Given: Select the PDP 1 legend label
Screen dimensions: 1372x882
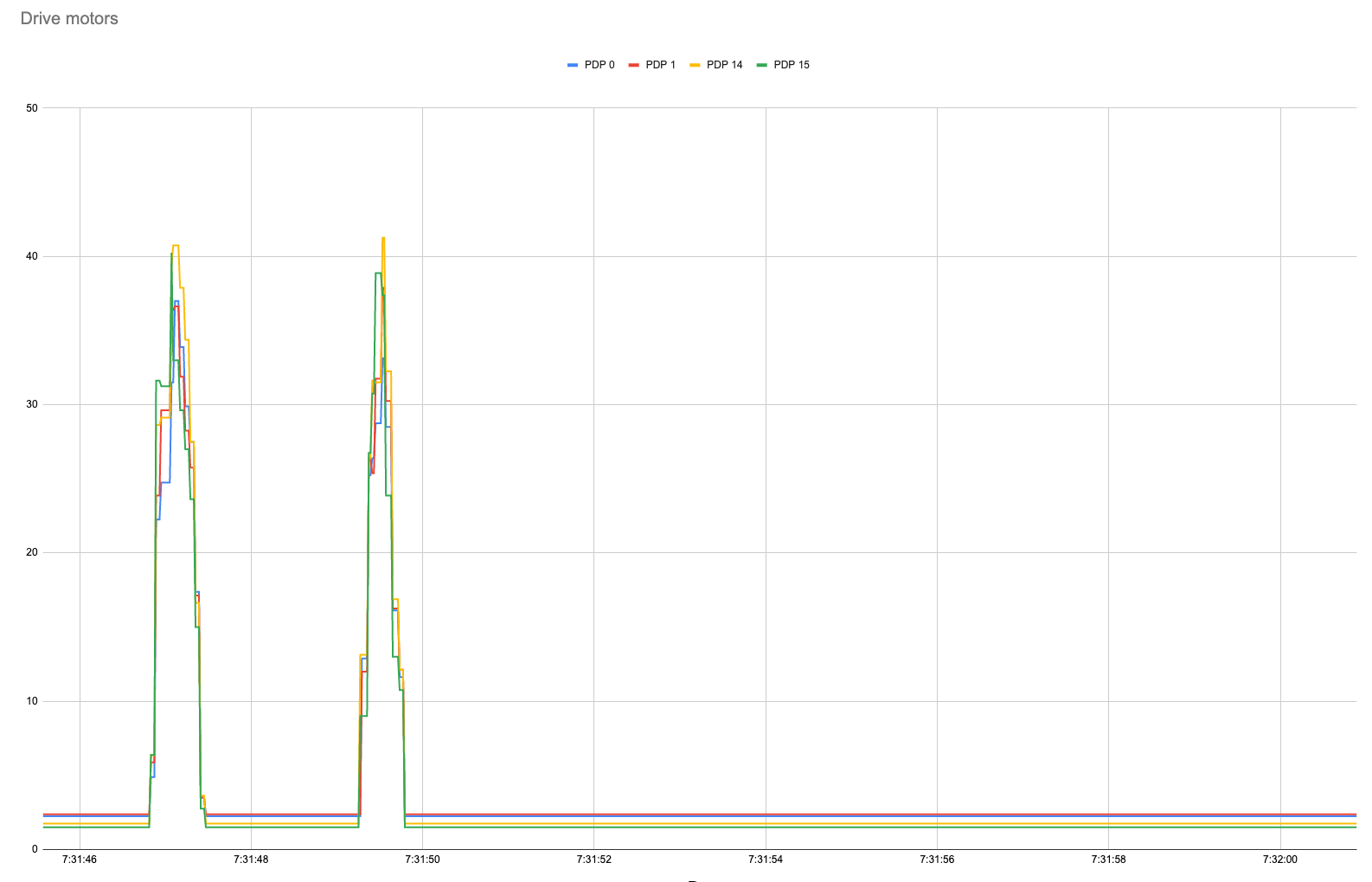Looking at the screenshot, I should (661, 65).
